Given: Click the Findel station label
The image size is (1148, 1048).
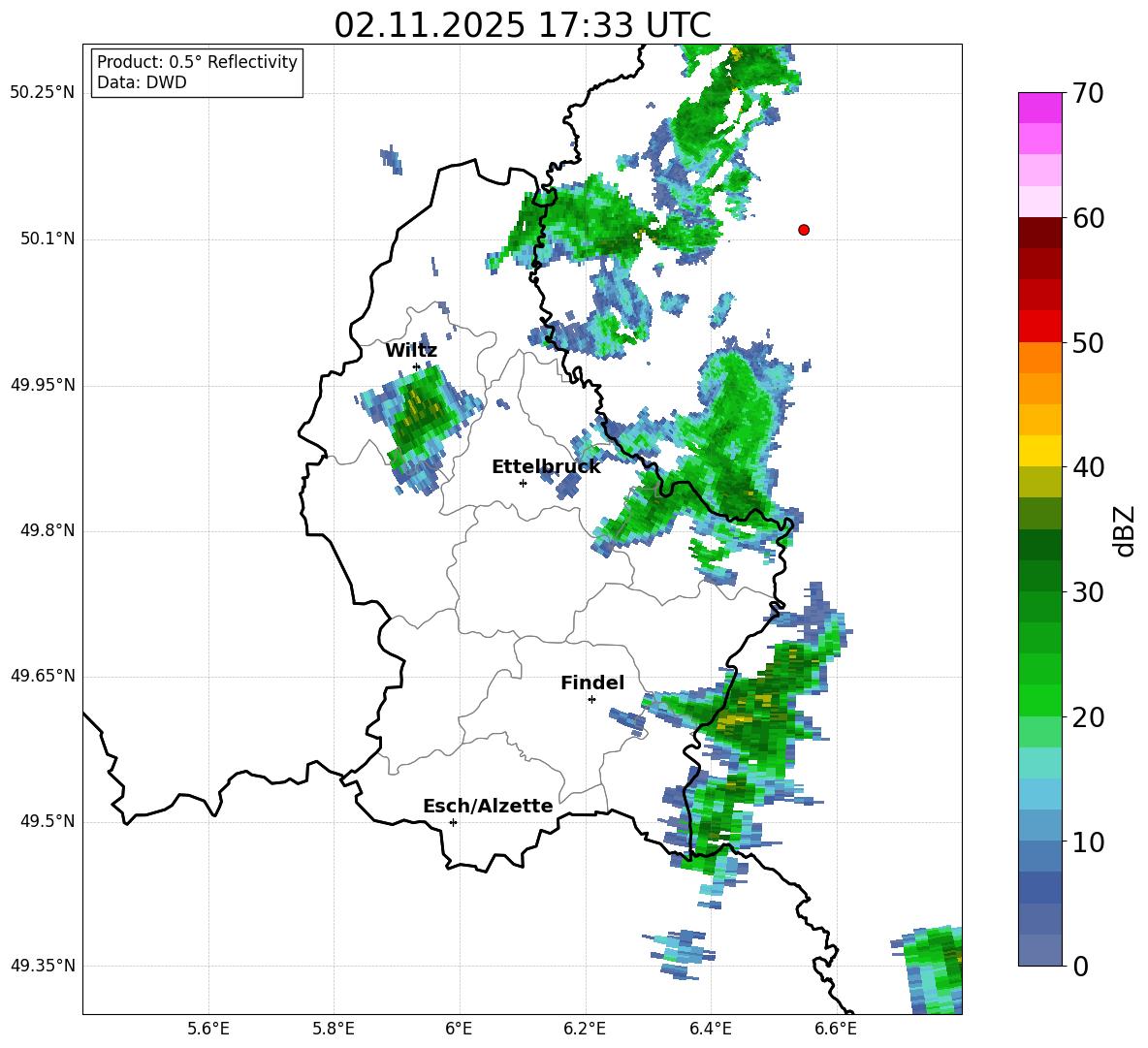Looking at the screenshot, I should click(x=592, y=683).
